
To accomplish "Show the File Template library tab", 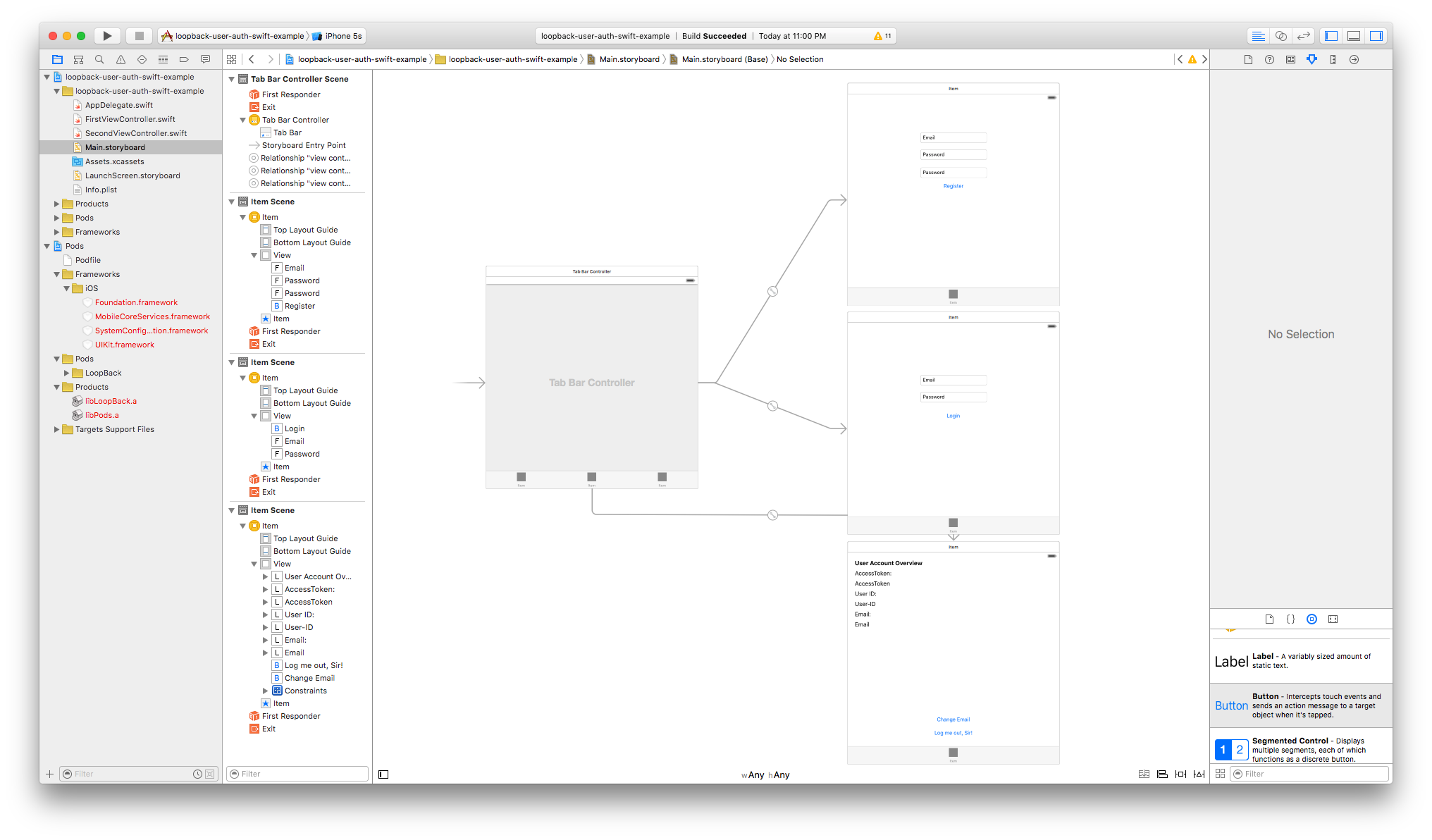I will coord(1269,619).
